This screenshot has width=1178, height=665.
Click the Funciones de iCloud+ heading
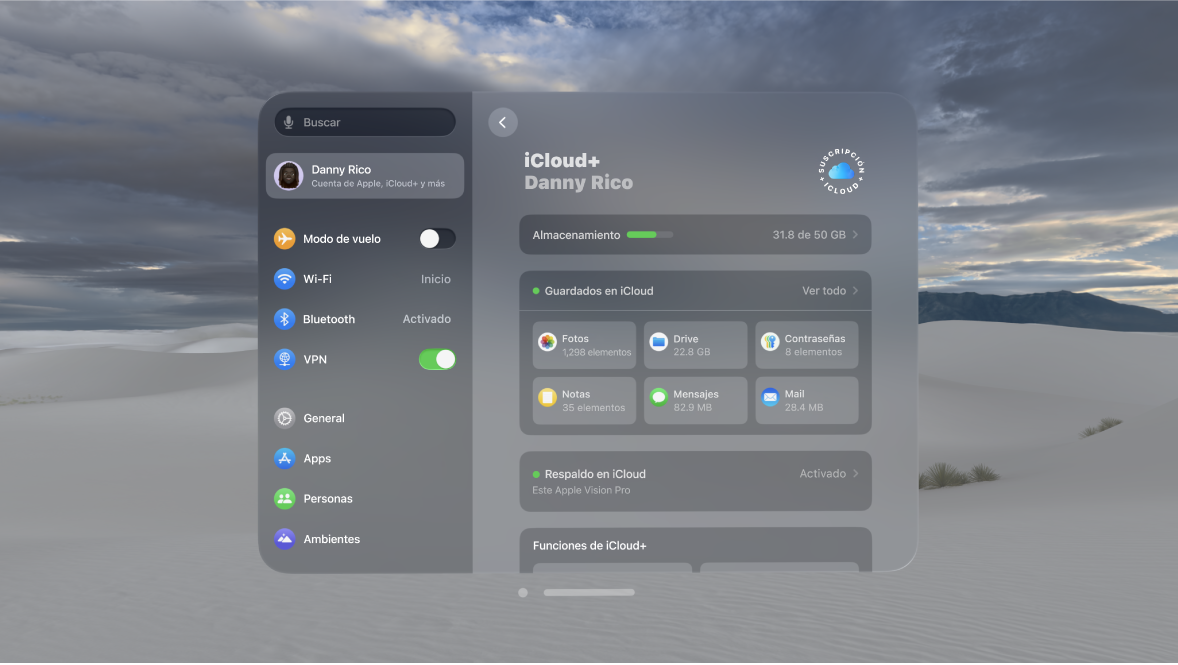(590, 546)
